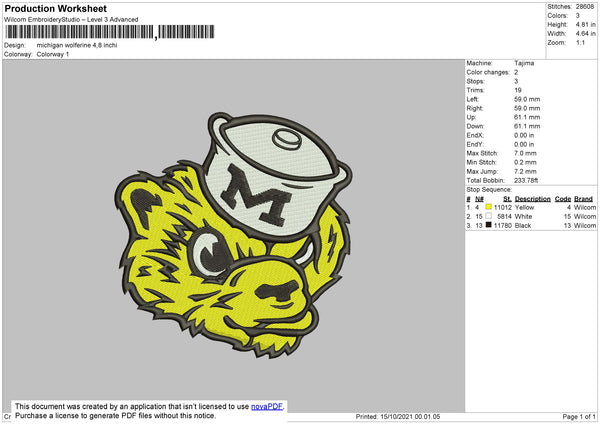The image size is (600, 424).
Task: Click the 'Color changes:' label
Action: [488, 72]
